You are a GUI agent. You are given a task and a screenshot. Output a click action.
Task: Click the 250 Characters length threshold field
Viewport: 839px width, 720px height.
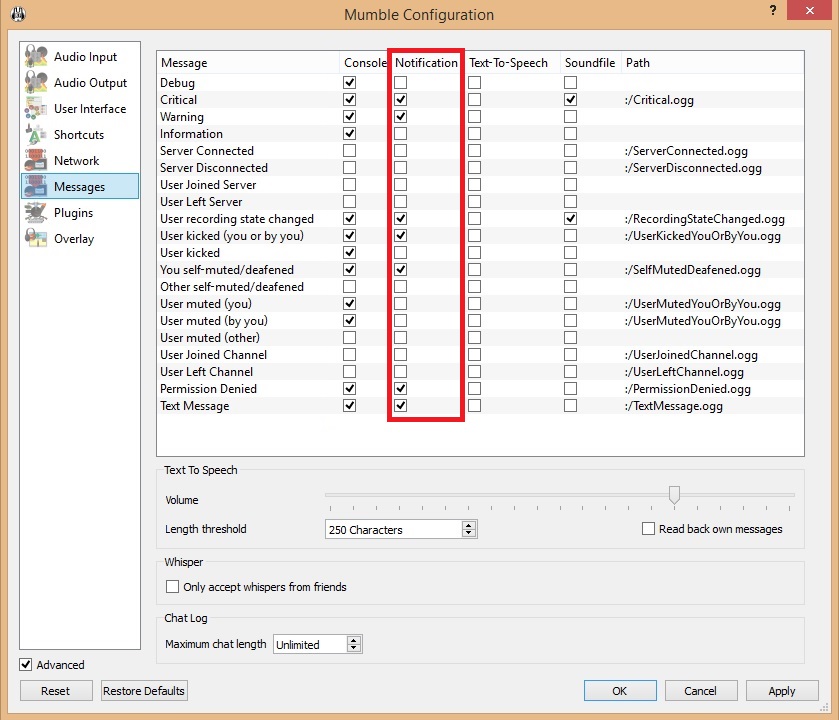(401, 529)
